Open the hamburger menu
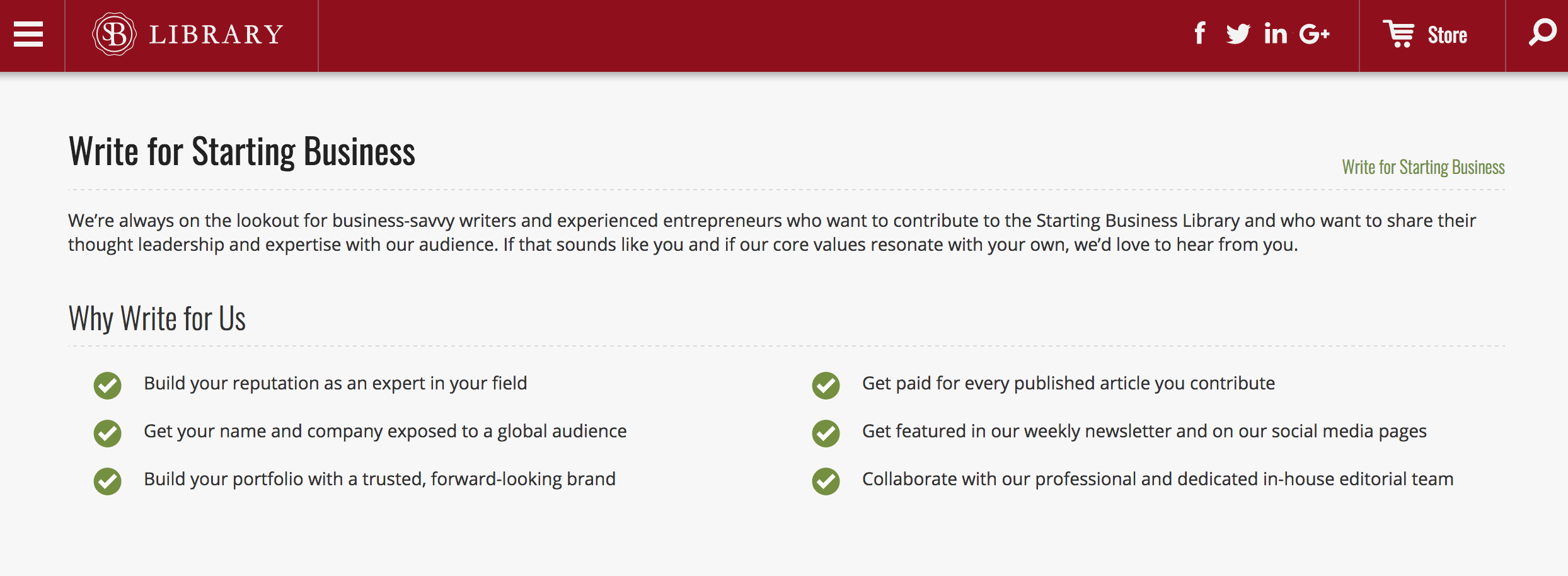Image resolution: width=1568 pixels, height=576 pixels. [x=28, y=34]
